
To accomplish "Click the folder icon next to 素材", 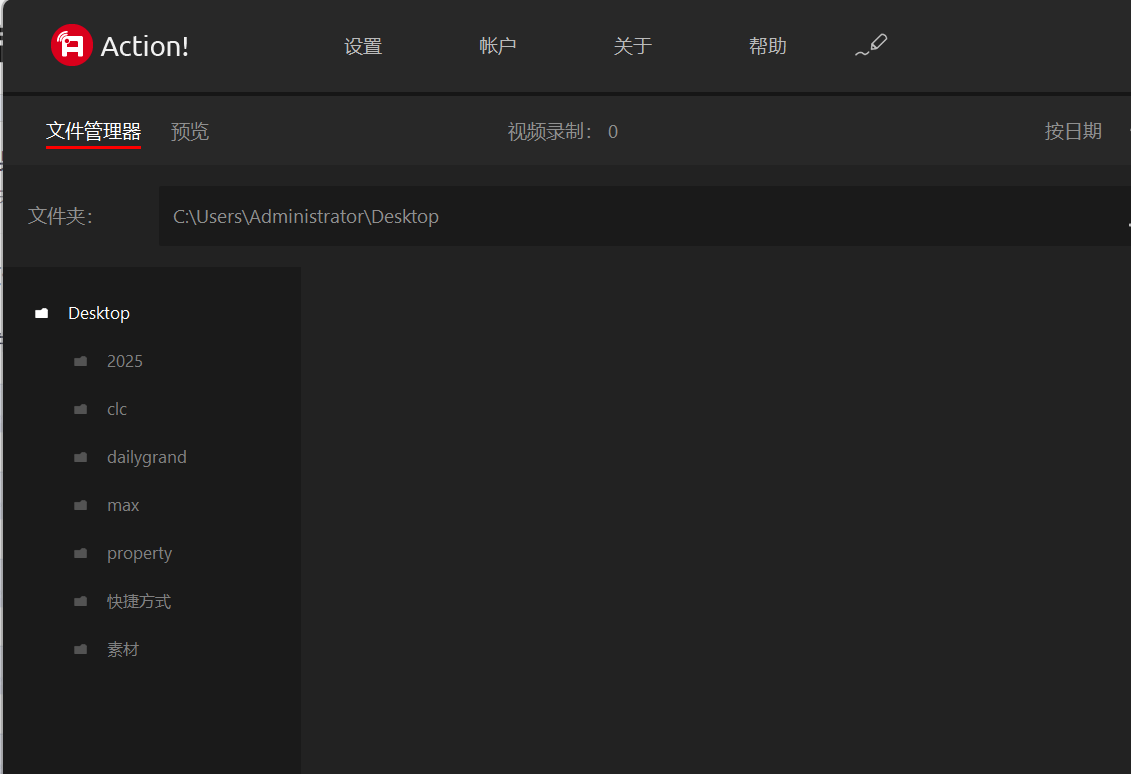I will point(81,649).
